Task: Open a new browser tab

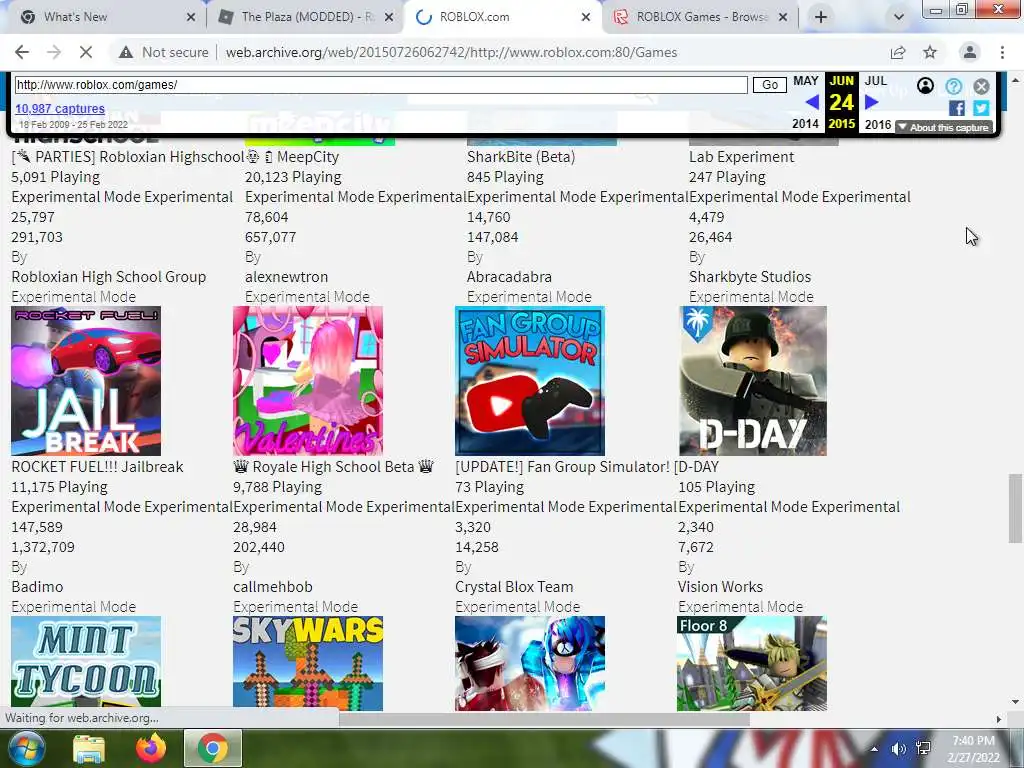Action: [821, 17]
